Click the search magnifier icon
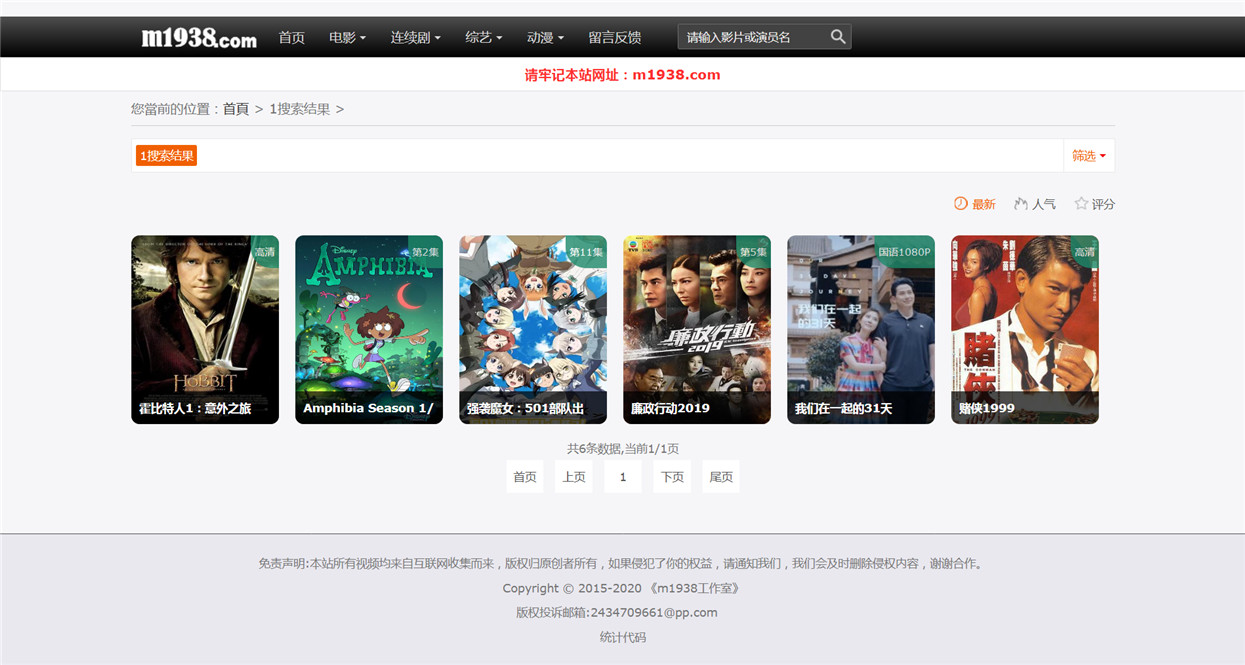1245x665 pixels. pyautogui.click(x=838, y=37)
